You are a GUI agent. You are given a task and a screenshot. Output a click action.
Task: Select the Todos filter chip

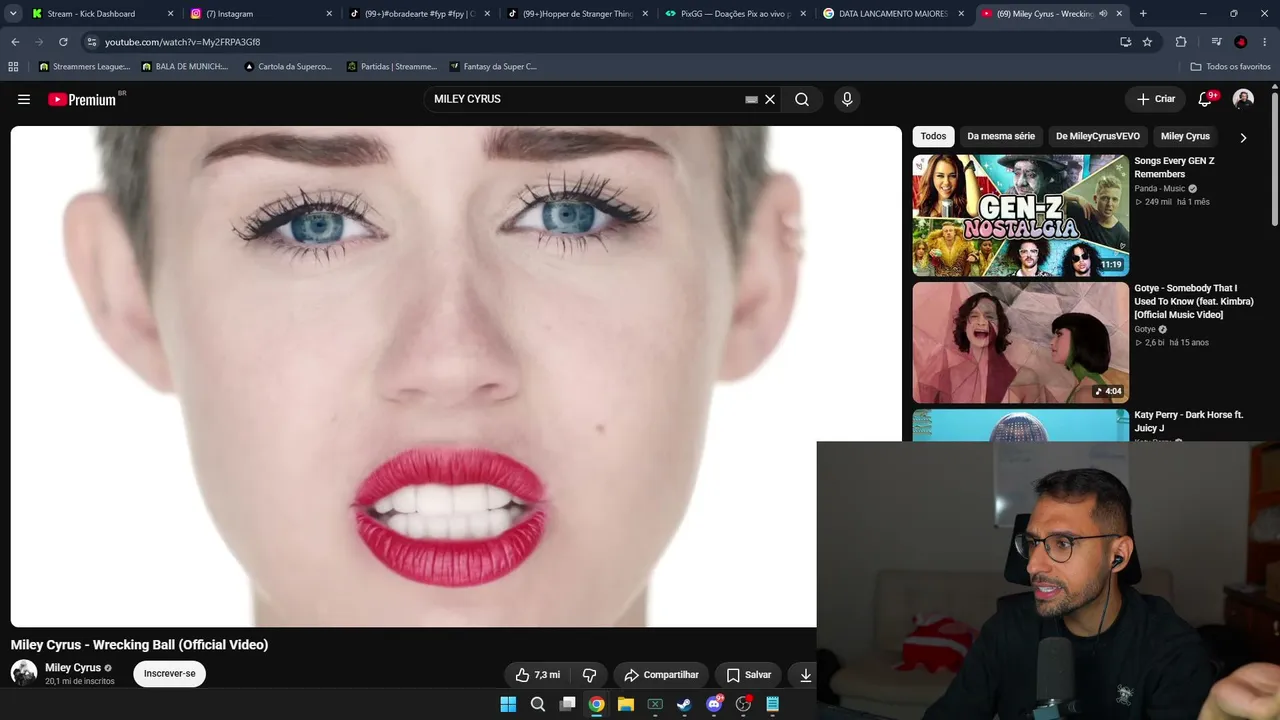pos(933,136)
